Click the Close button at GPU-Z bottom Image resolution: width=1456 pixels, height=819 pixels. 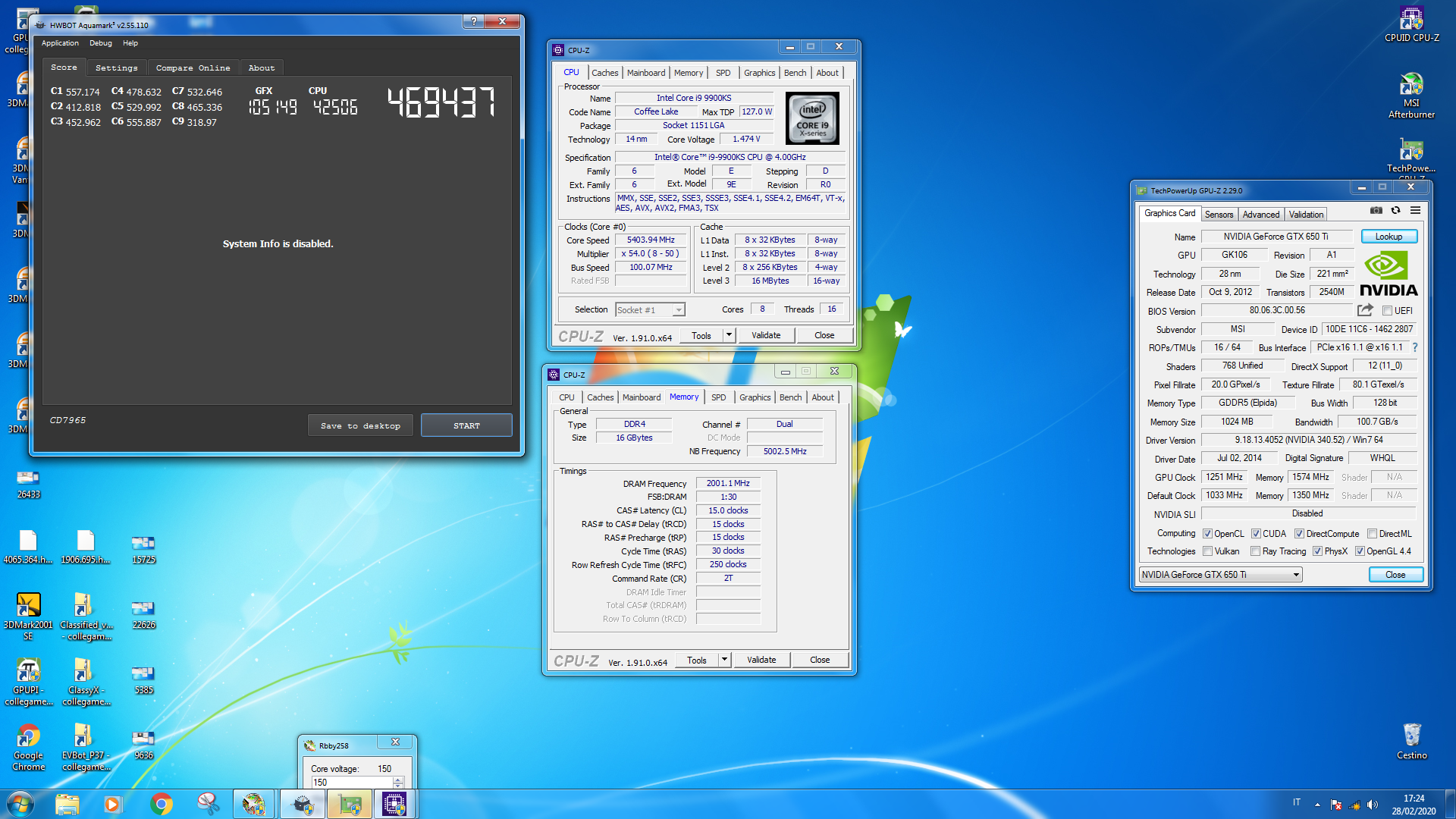point(1395,575)
